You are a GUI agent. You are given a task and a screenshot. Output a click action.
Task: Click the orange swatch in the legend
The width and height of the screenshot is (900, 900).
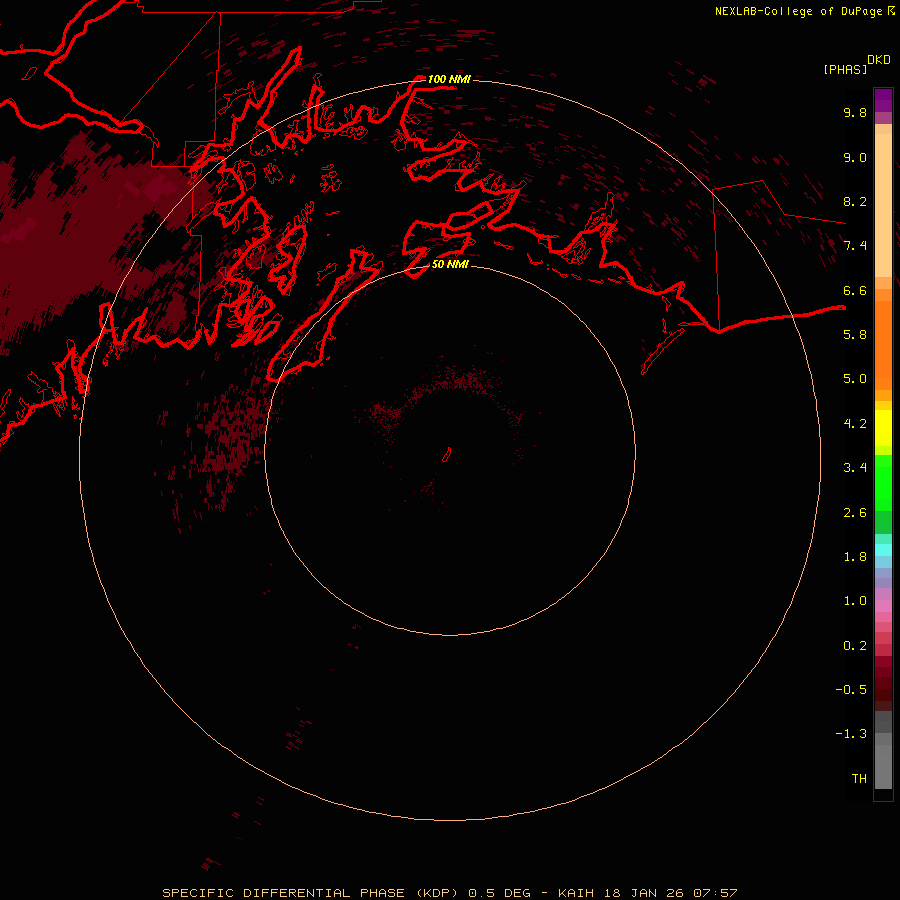coord(883,344)
